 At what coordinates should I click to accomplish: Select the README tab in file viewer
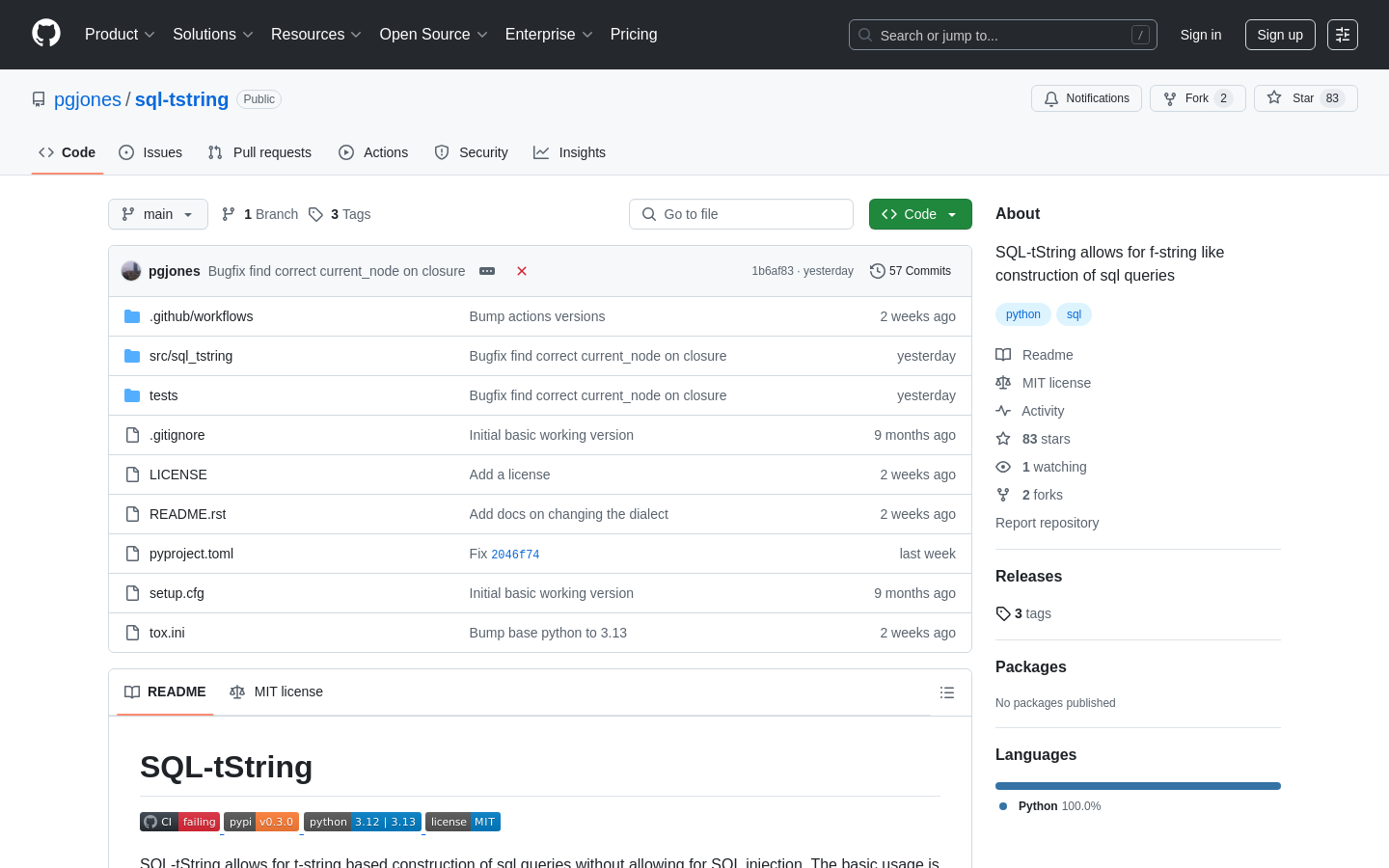tap(165, 692)
